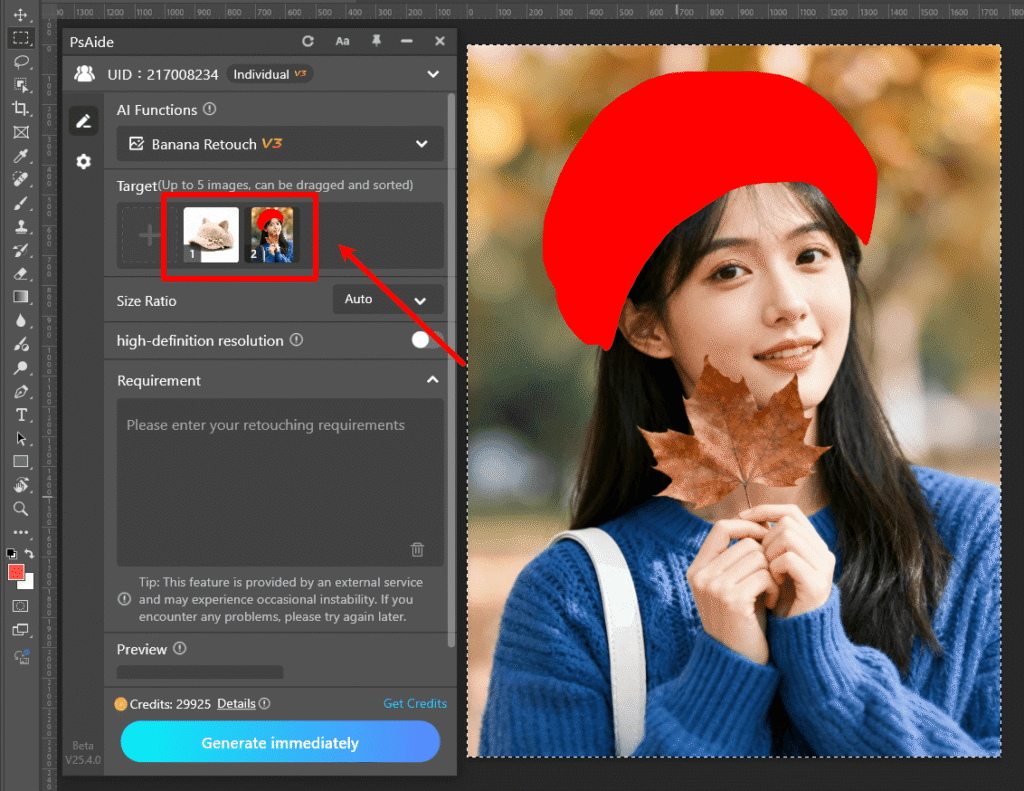Pin the PsAide panel

pos(375,41)
